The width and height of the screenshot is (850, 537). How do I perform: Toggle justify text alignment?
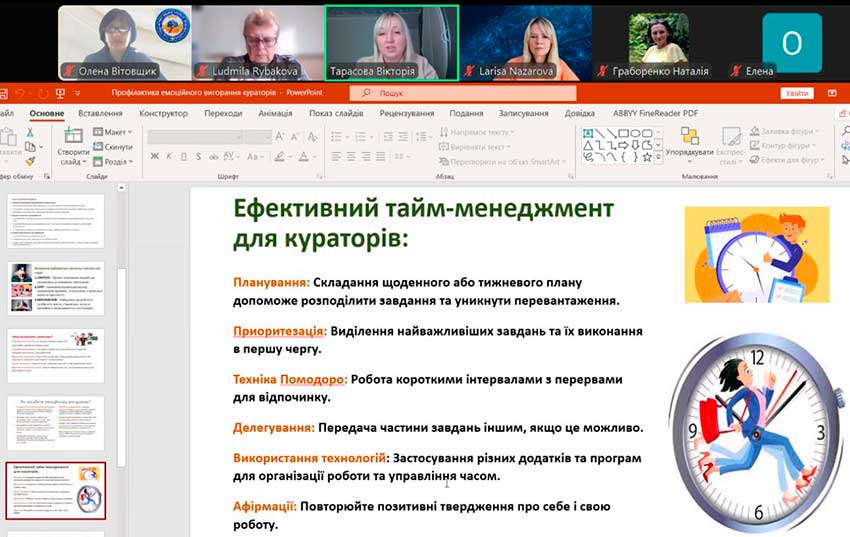point(381,157)
